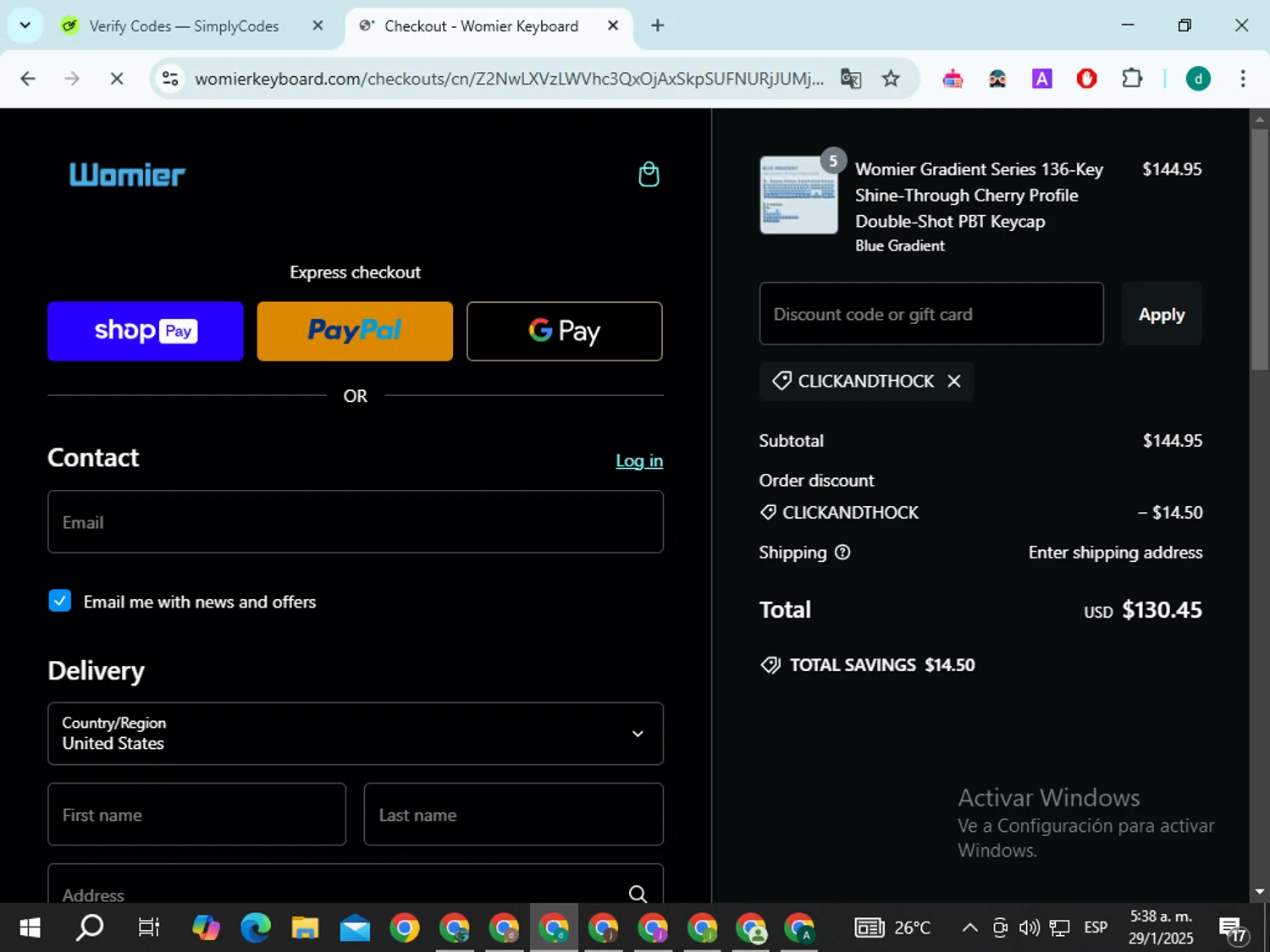
Task: Launch Microsoft Edge from taskbar
Action: pos(255,928)
